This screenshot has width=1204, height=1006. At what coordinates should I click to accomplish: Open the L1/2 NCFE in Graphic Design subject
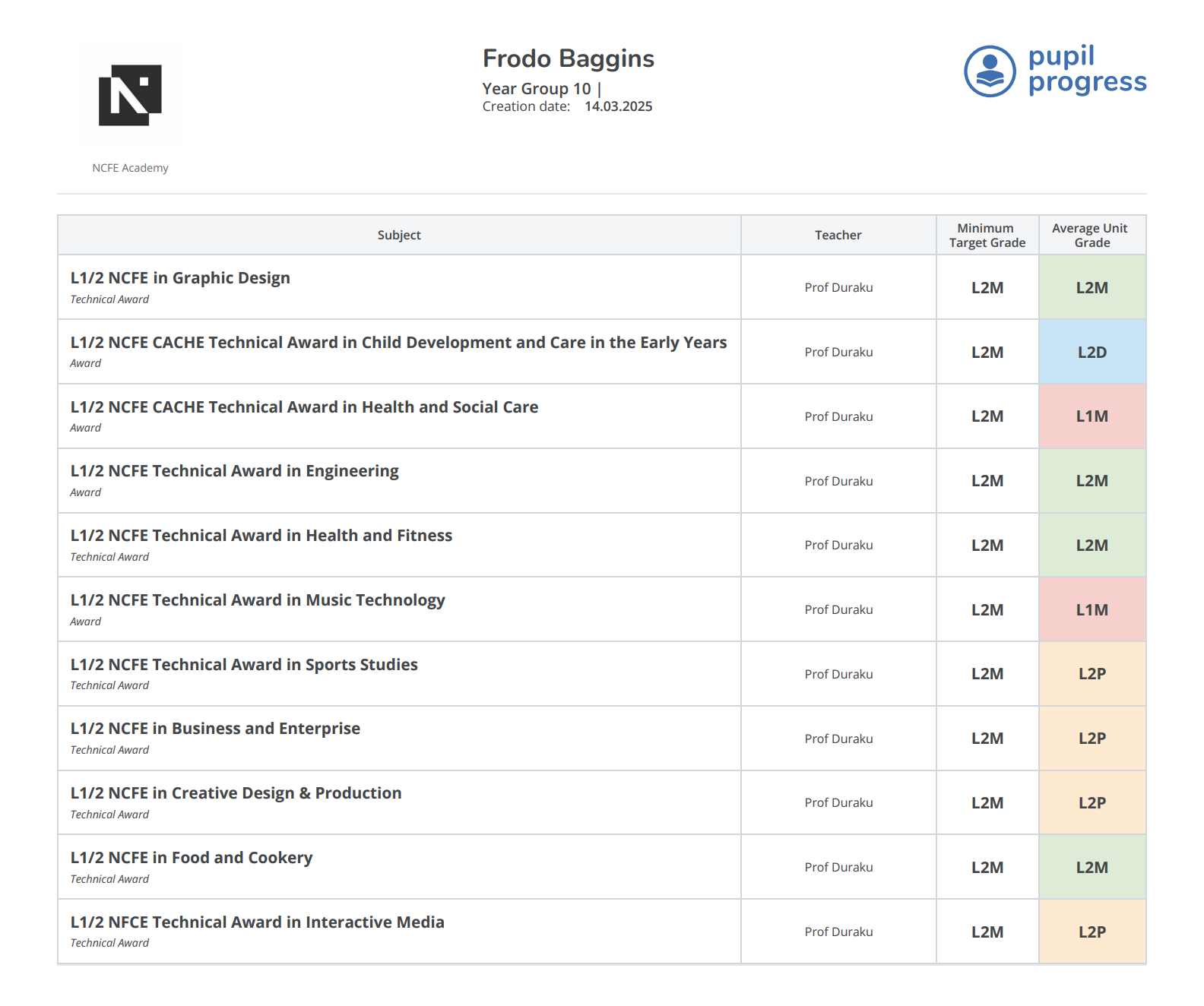click(180, 278)
